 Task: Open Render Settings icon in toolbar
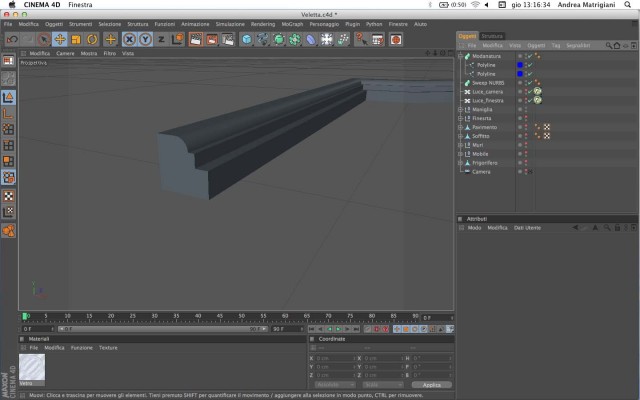coord(228,40)
